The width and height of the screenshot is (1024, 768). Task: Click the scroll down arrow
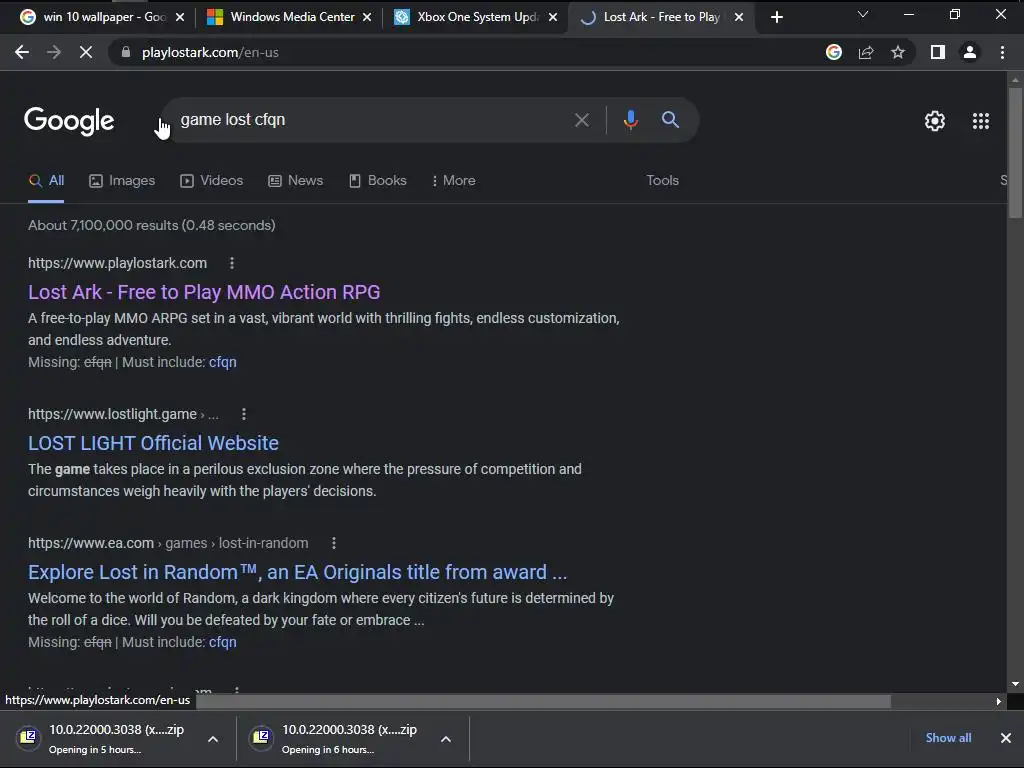(1015, 684)
